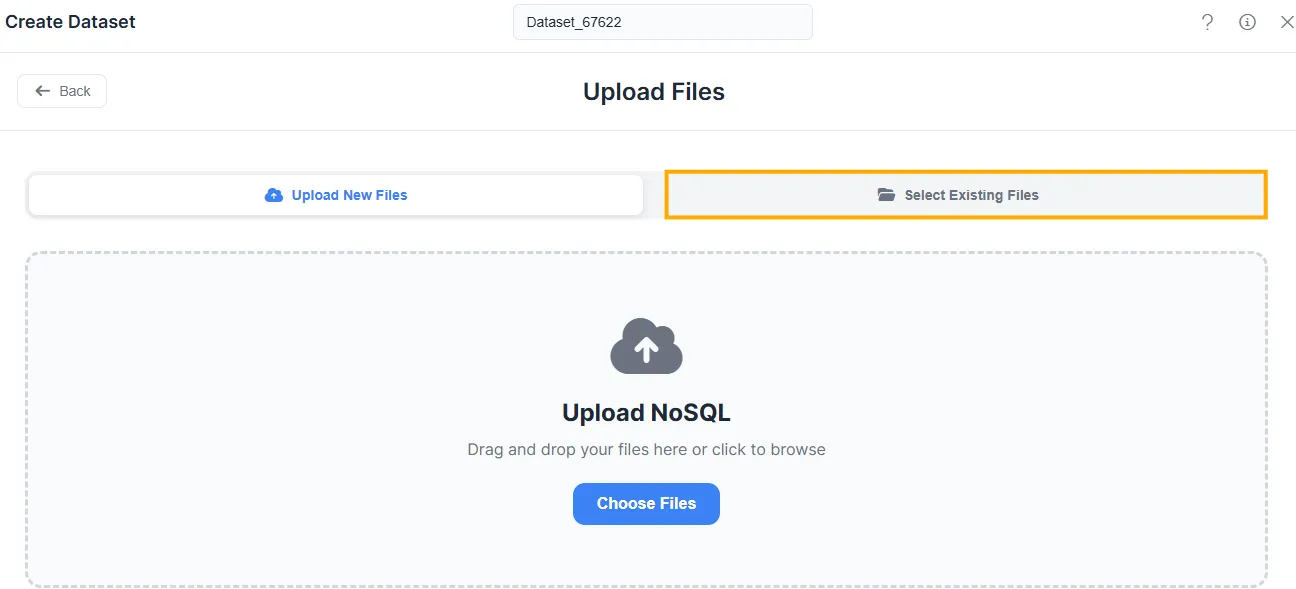Click the large cloud upload icon
The height and width of the screenshot is (589, 1296).
[646, 347]
